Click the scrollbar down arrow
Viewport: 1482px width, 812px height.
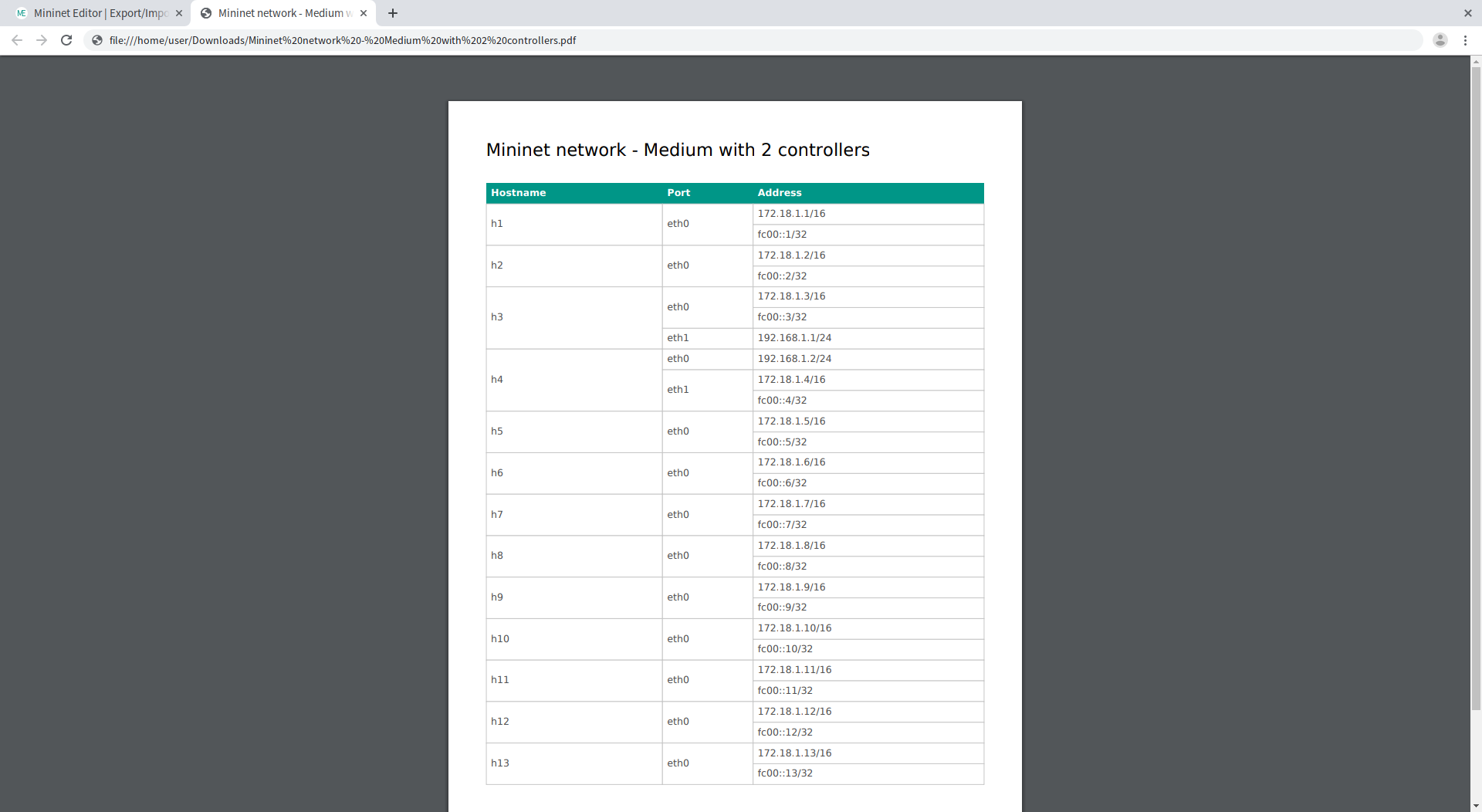(1475, 805)
